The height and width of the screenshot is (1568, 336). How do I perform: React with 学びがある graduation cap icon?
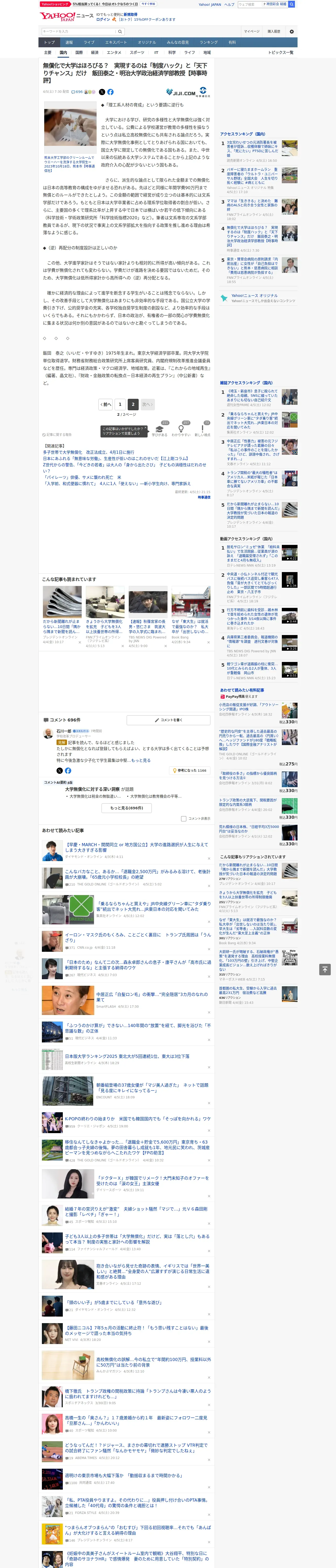[x=160, y=429]
